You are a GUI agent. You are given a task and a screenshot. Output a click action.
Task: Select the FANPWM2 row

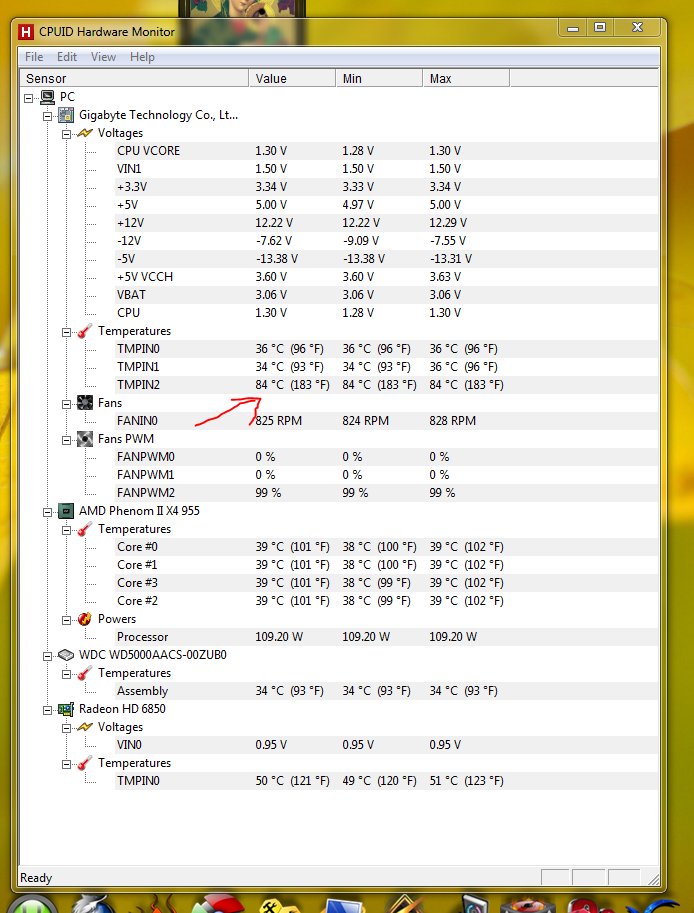tap(387, 493)
